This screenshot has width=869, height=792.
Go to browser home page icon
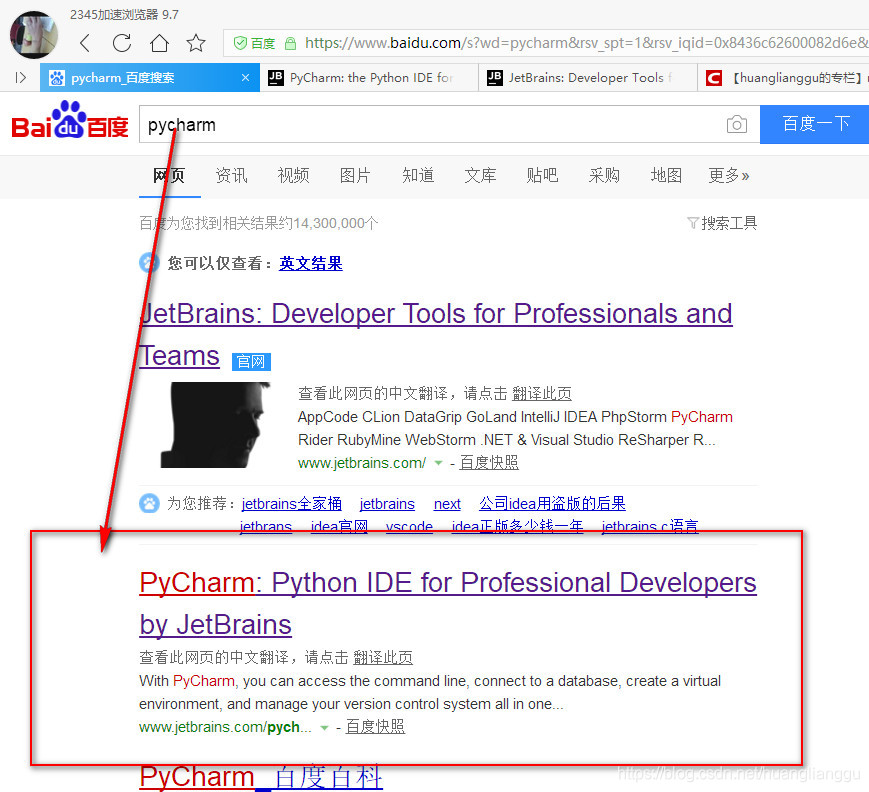click(159, 43)
